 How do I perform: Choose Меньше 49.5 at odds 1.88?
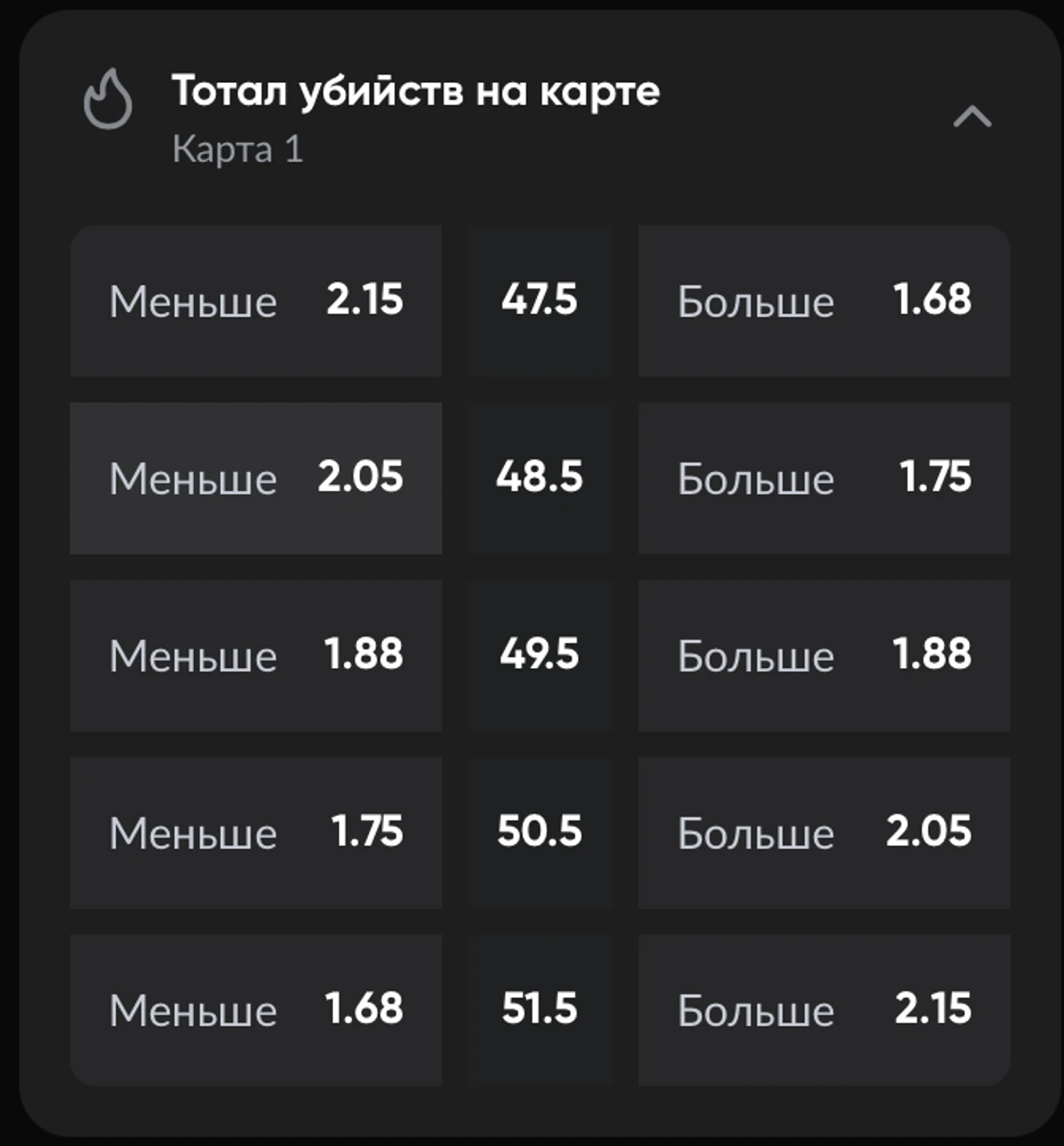pos(255,655)
